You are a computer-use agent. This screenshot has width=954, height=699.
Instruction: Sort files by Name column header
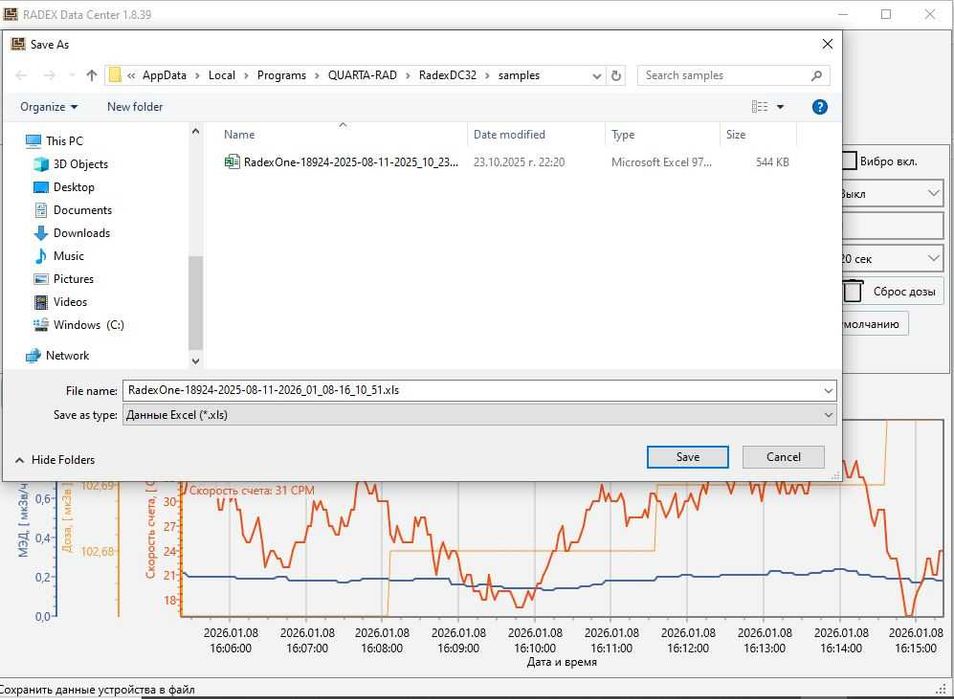tap(343, 134)
